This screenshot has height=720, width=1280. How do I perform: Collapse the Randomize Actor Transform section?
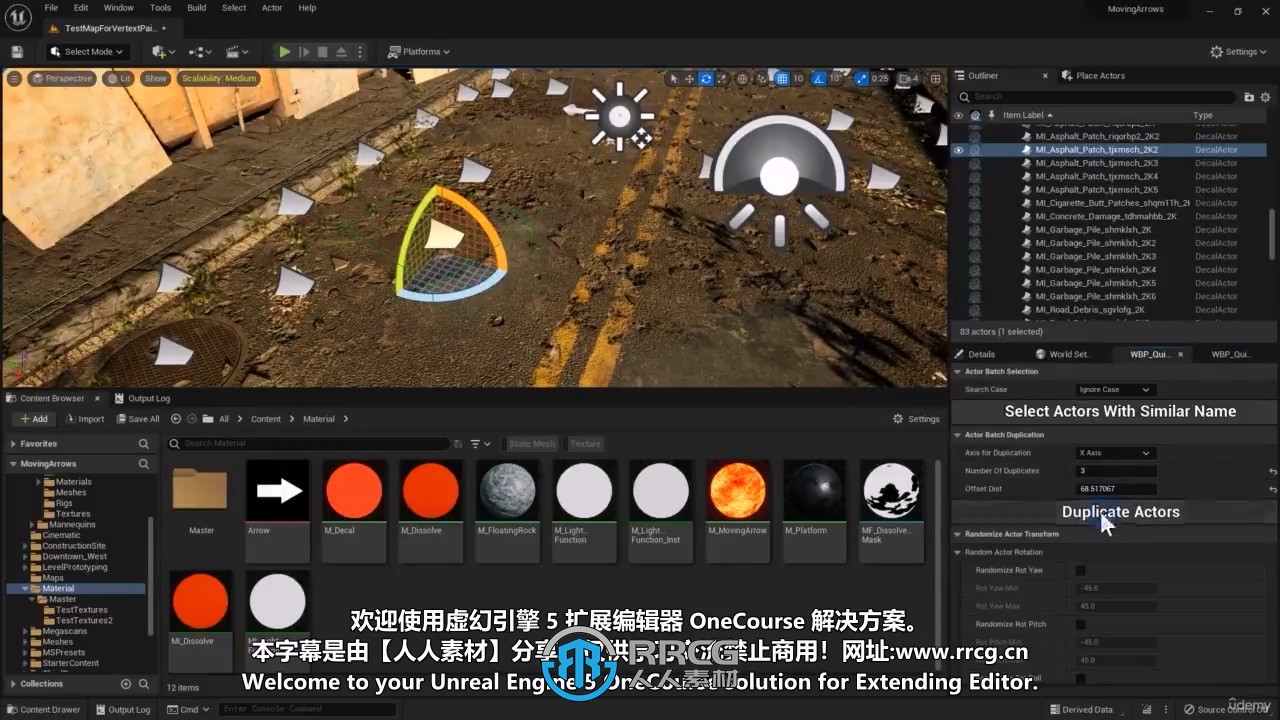[957, 534]
